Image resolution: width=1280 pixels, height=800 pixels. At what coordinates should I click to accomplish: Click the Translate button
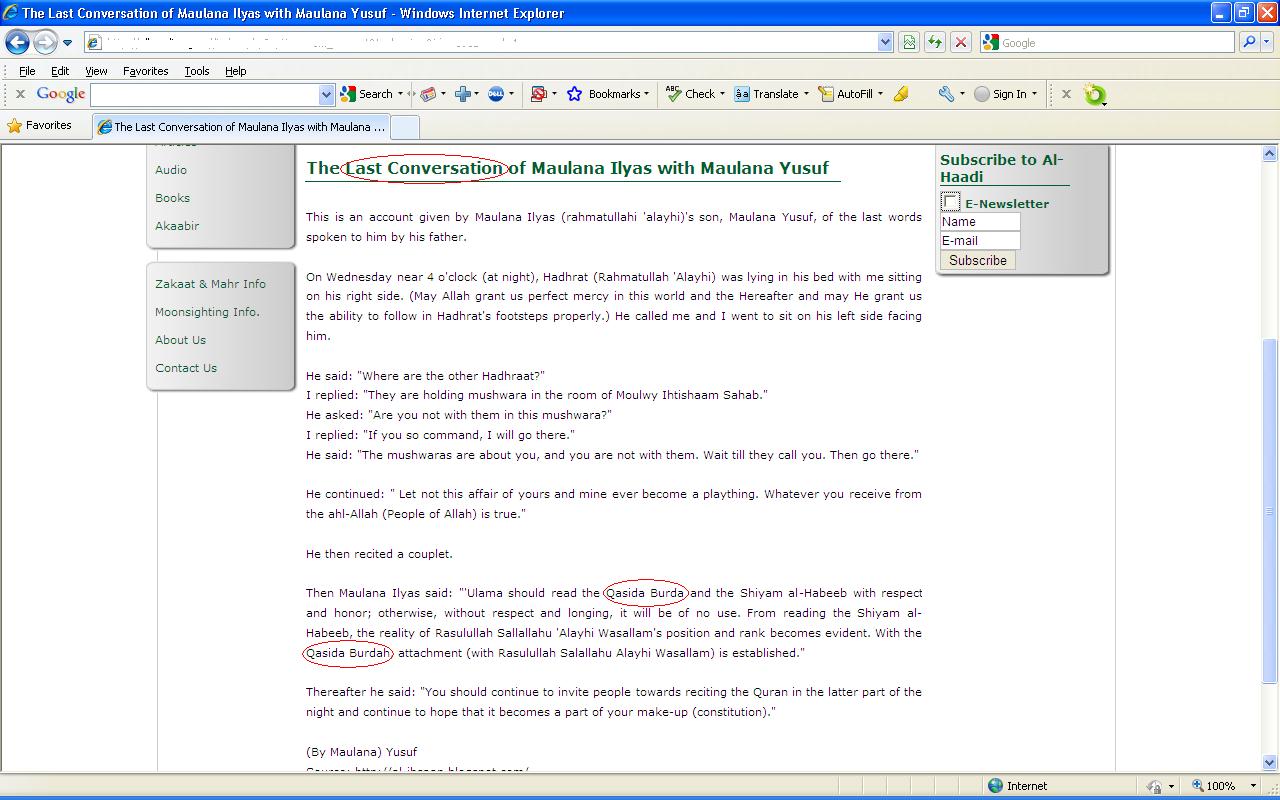766,94
